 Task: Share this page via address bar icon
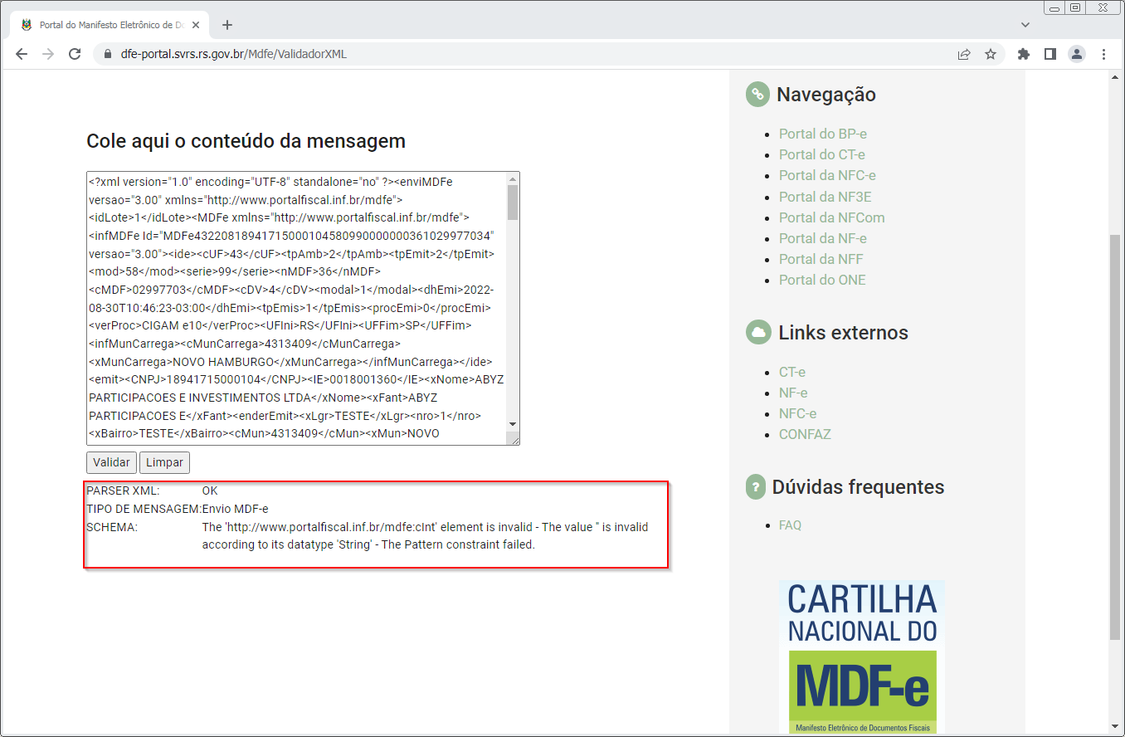point(964,54)
